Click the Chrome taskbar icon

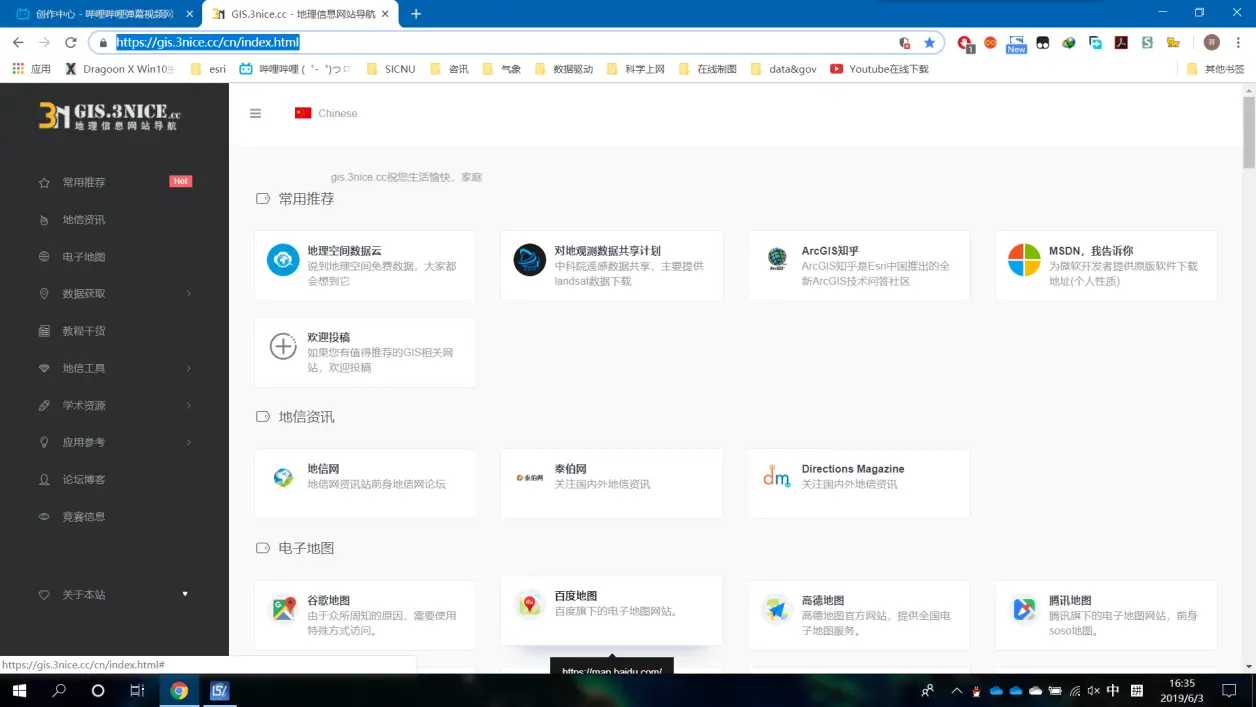point(179,690)
